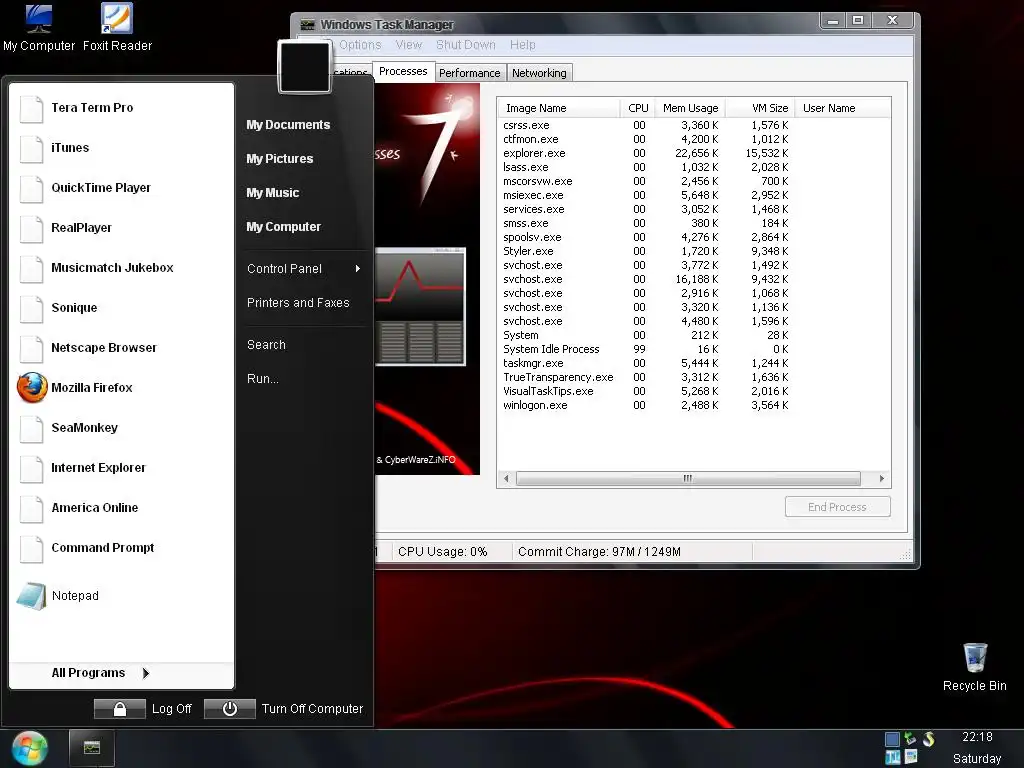Viewport: 1024px width, 768px height.
Task: Click green arrow system tray icon
Action: click(910, 739)
